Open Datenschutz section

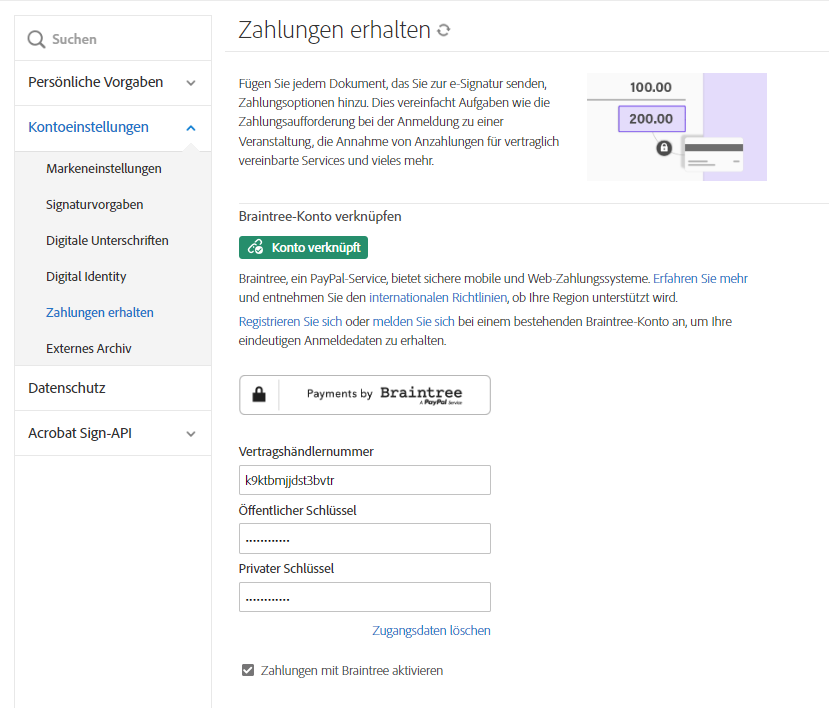pyautogui.click(x=67, y=388)
